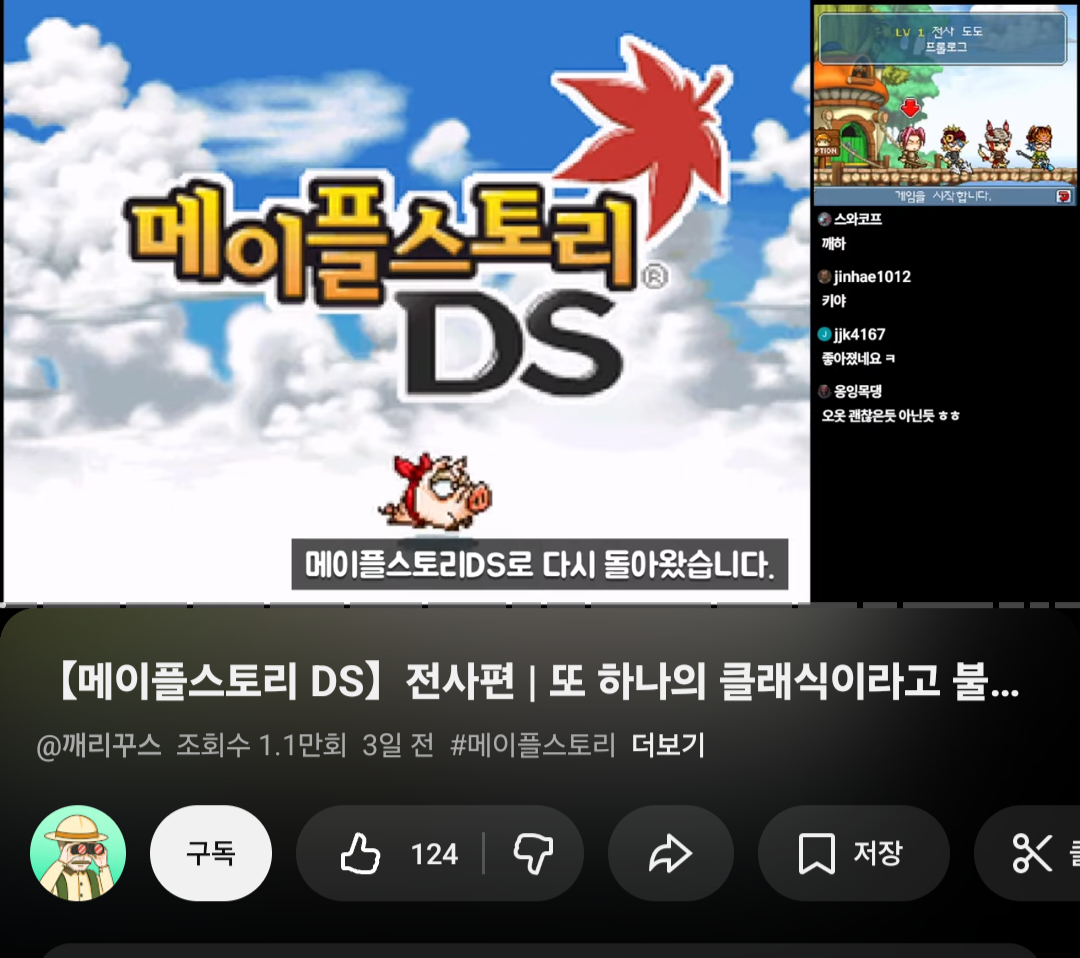Tap the game inset showing 게임을 시작합니다.

click(944, 105)
